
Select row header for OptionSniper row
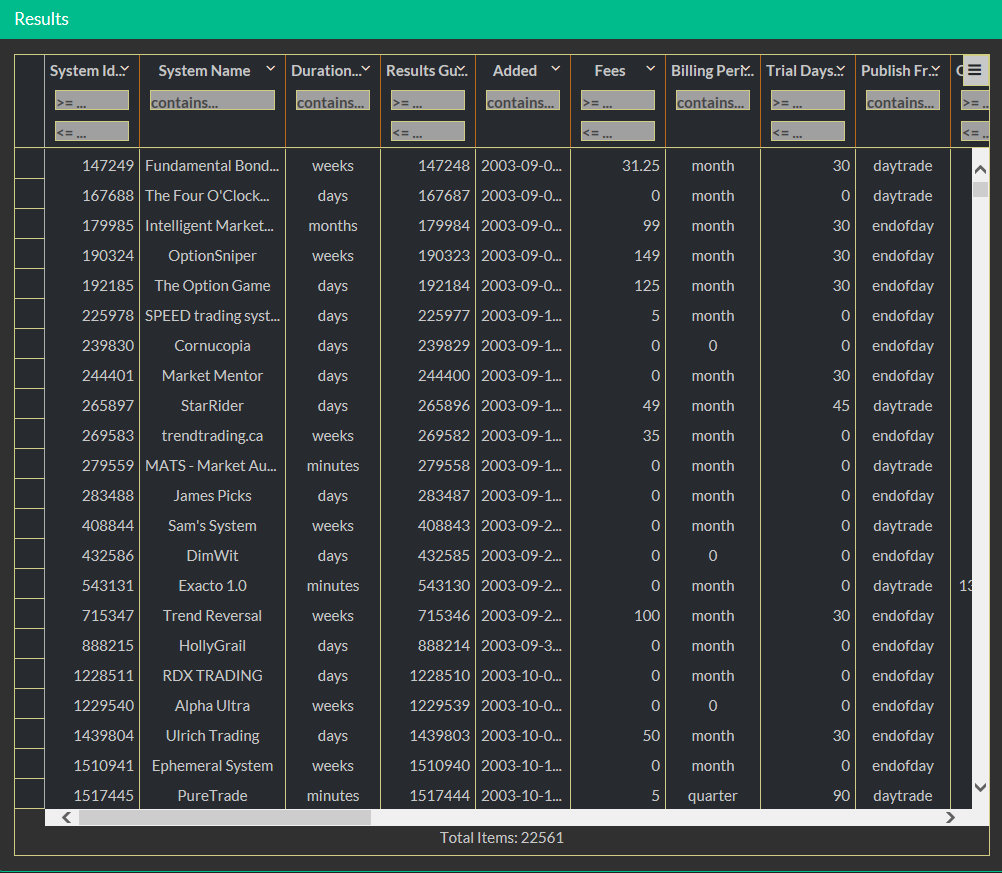(x=29, y=254)
